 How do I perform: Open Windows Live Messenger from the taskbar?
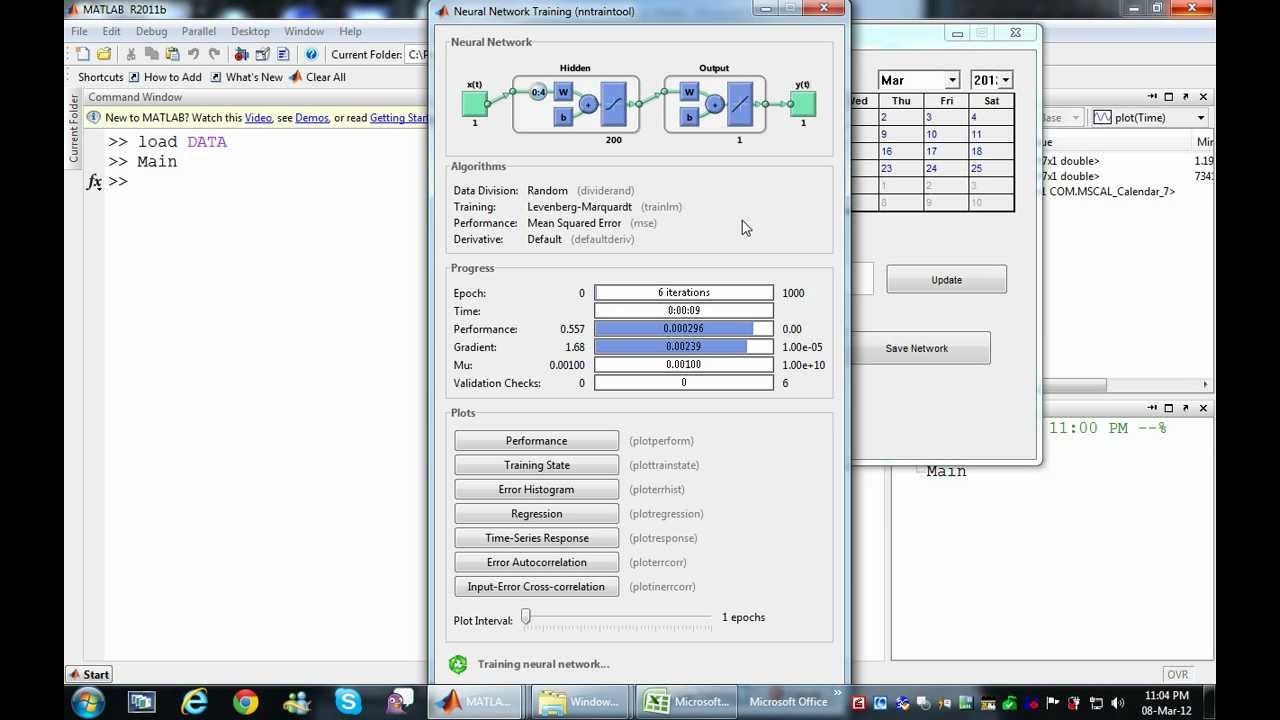click(297, 702)
